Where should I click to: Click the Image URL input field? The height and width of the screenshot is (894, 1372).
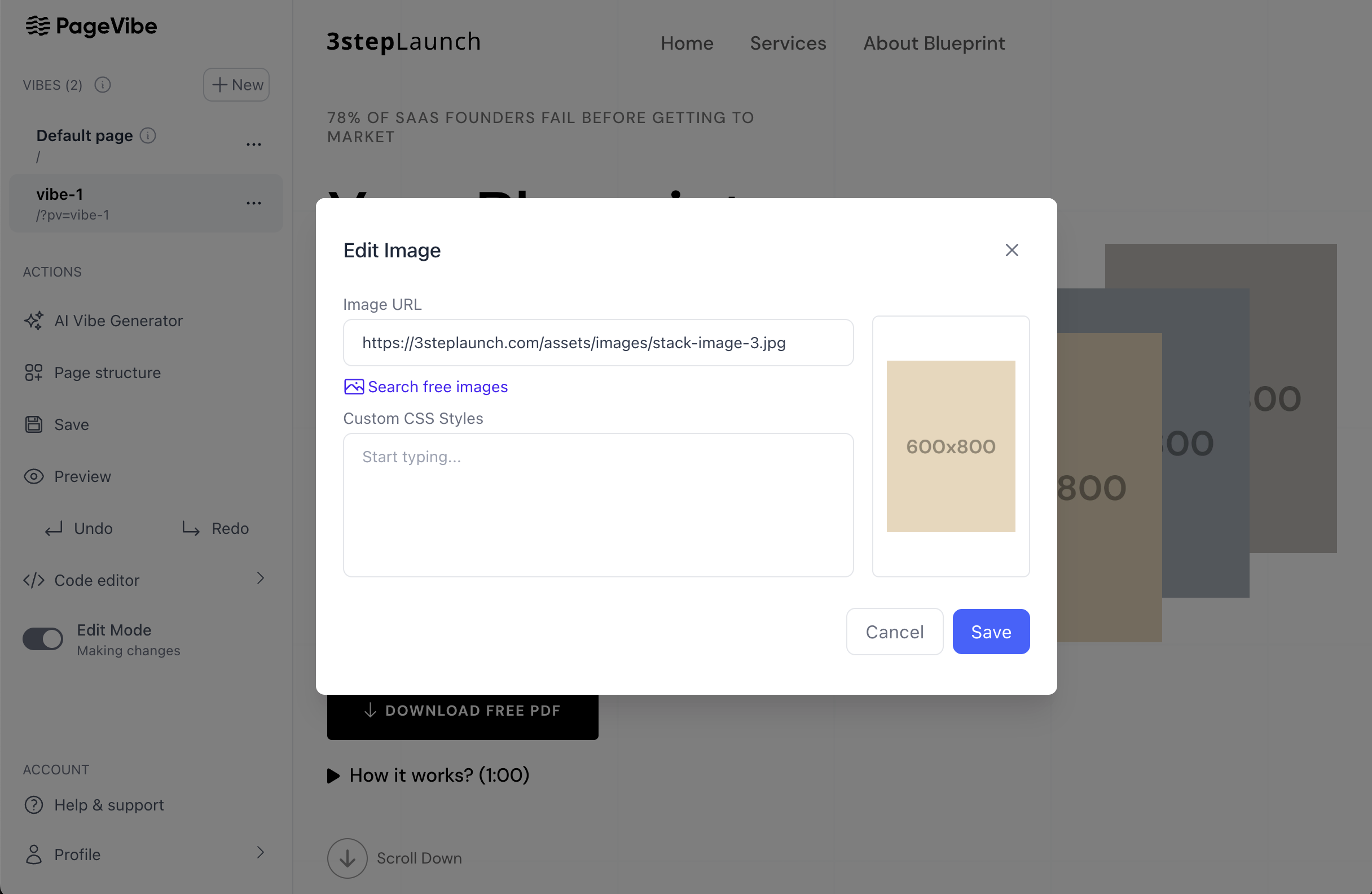tap(598, 342)
